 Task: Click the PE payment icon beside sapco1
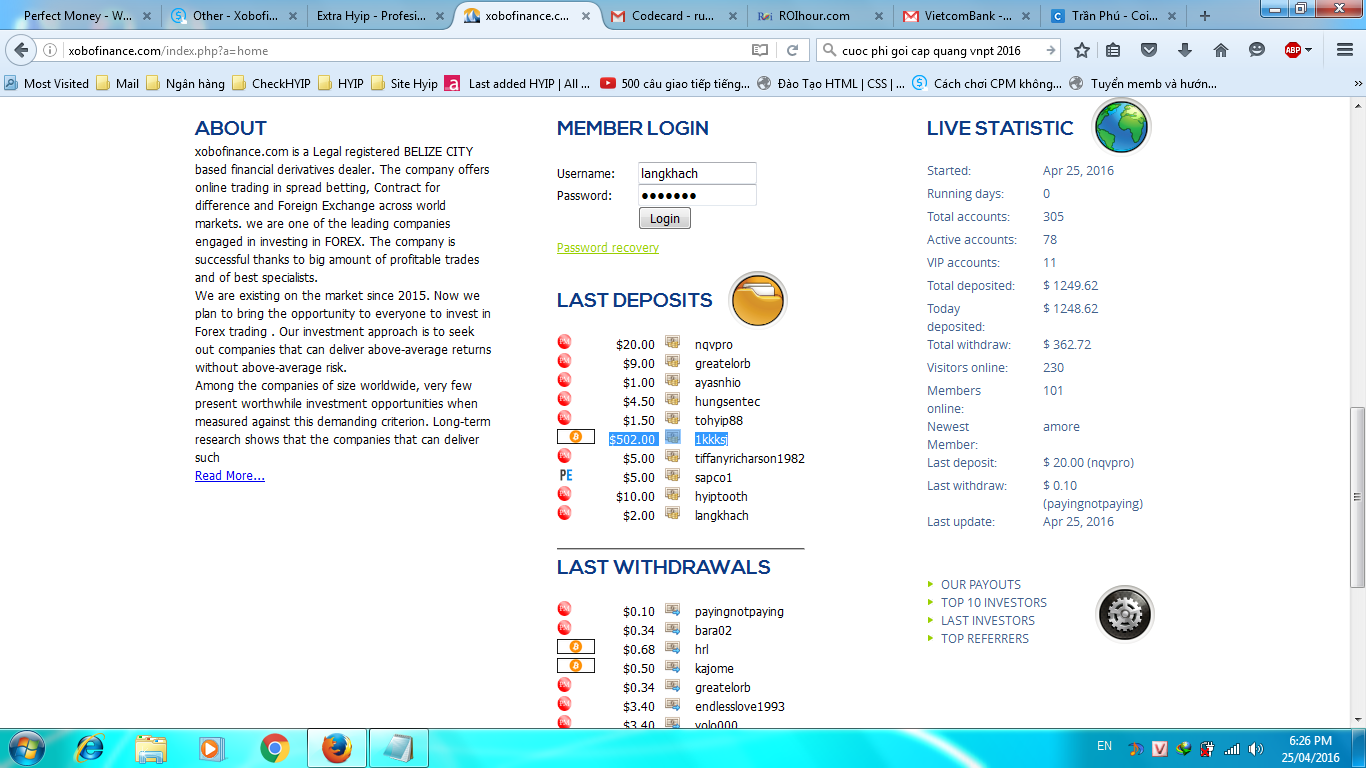coord(565,476)
